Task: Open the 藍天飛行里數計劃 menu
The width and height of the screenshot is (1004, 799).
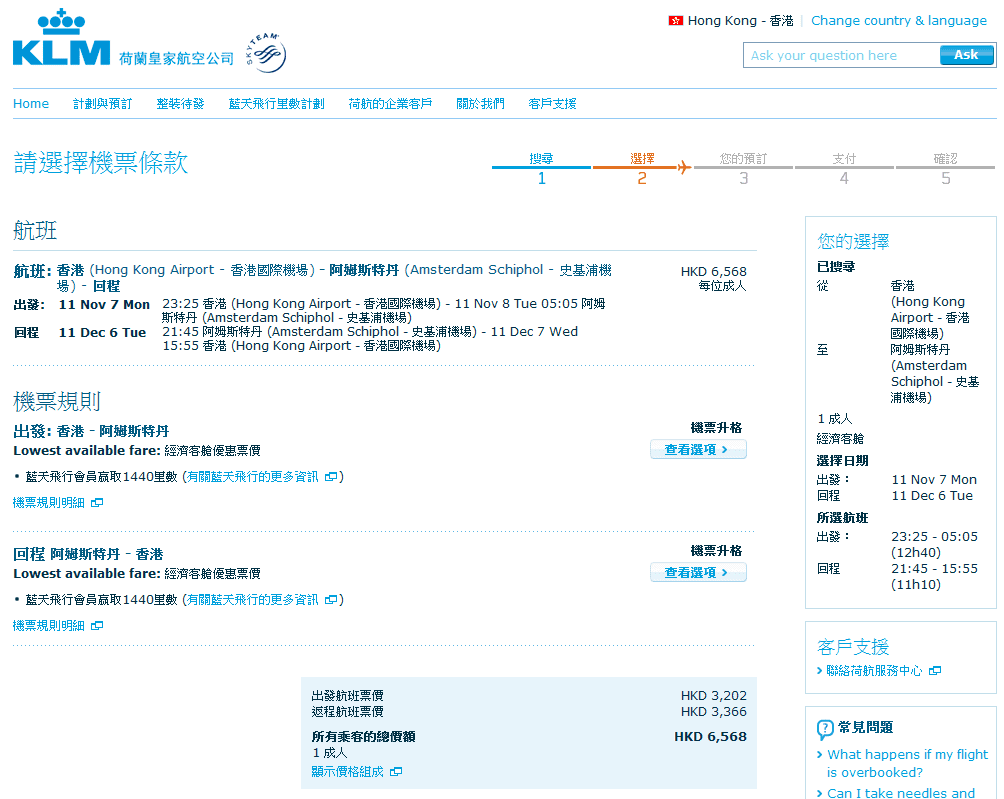Action: coord(276,104)
